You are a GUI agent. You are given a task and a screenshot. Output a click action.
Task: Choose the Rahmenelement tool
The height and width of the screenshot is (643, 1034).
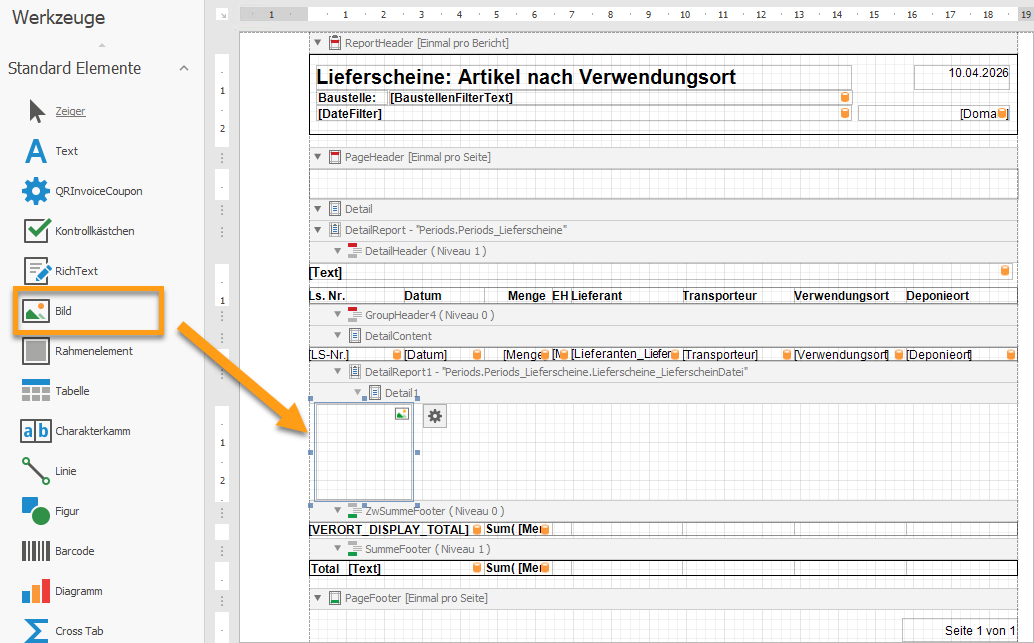(x=78, y=351)
